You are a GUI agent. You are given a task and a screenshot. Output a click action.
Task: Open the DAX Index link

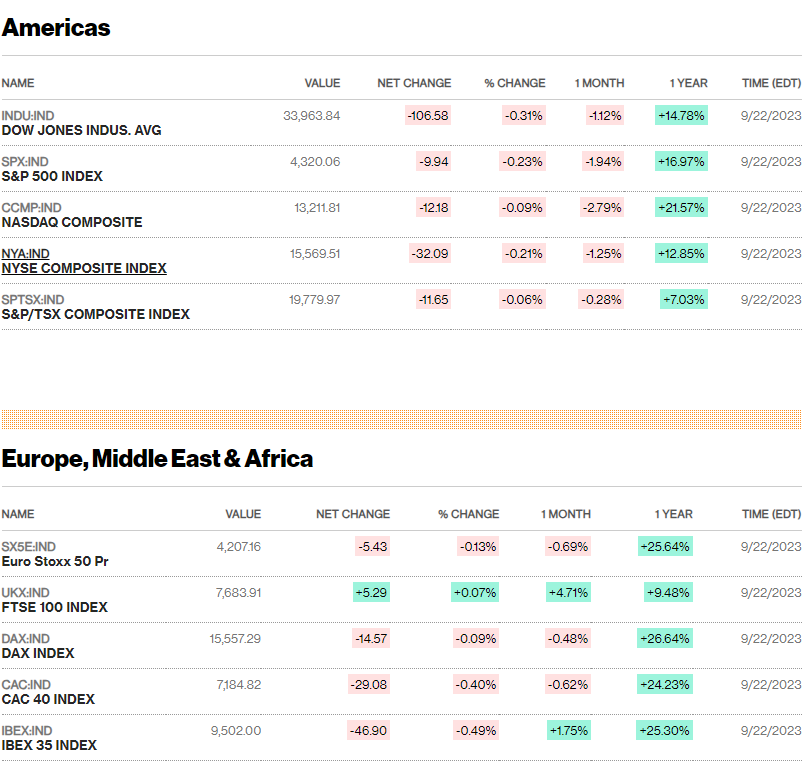38,653
